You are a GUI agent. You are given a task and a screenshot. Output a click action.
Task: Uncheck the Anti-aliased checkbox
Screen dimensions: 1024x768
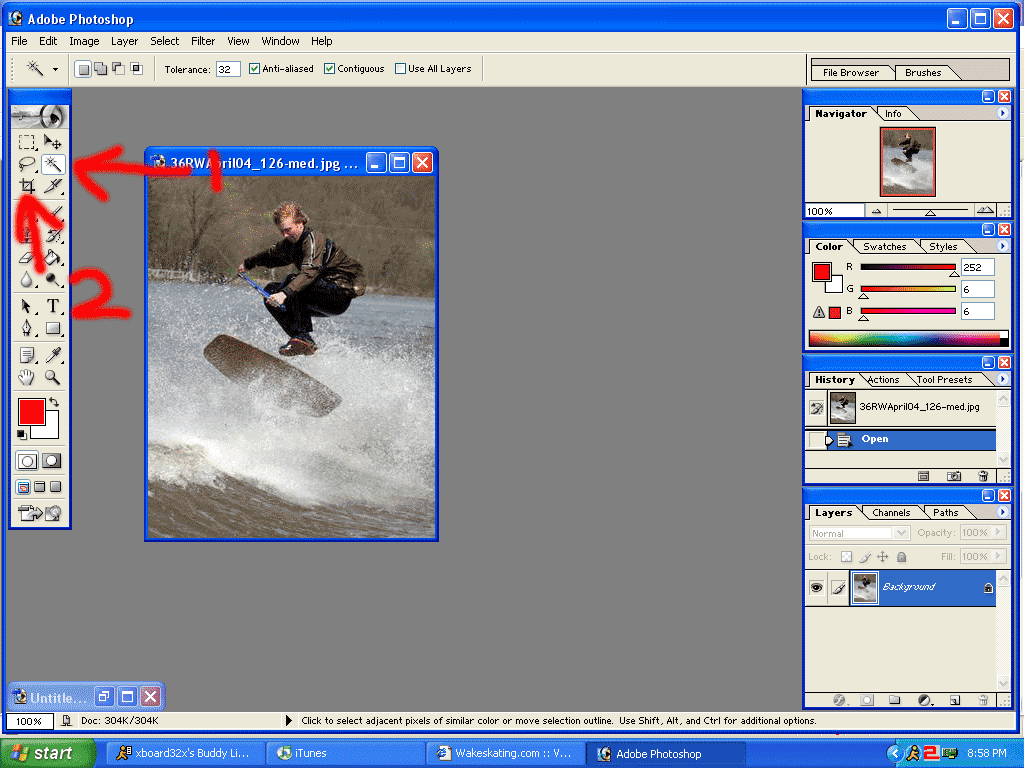254,69
